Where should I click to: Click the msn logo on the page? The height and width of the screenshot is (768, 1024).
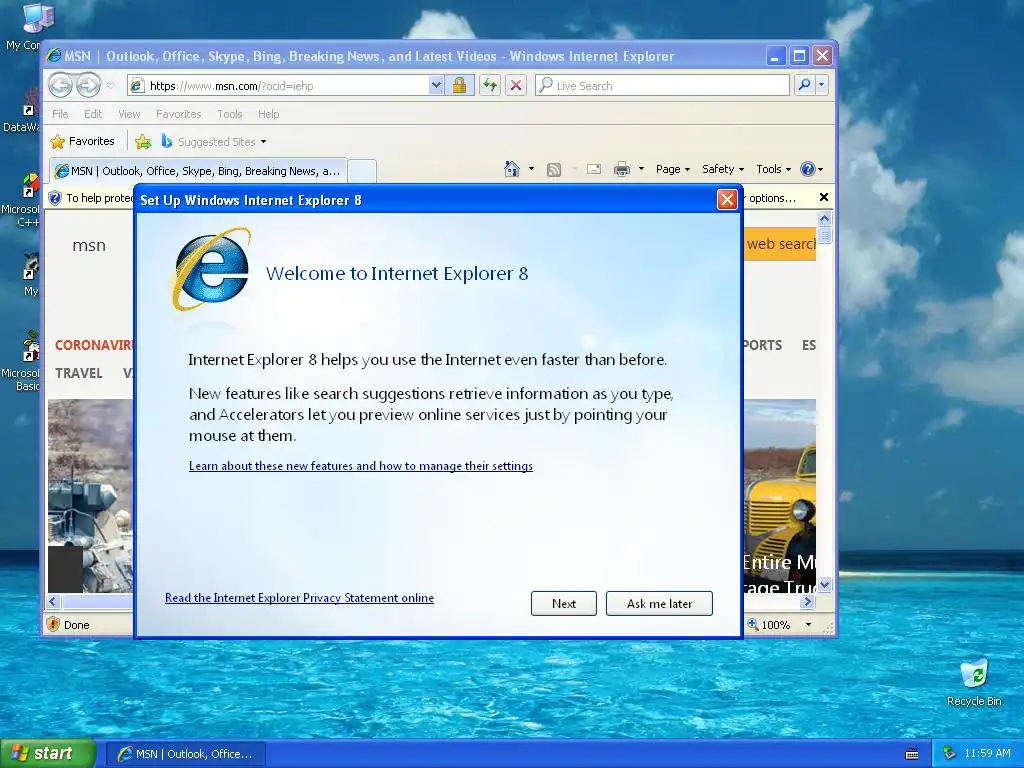(89, 246)
